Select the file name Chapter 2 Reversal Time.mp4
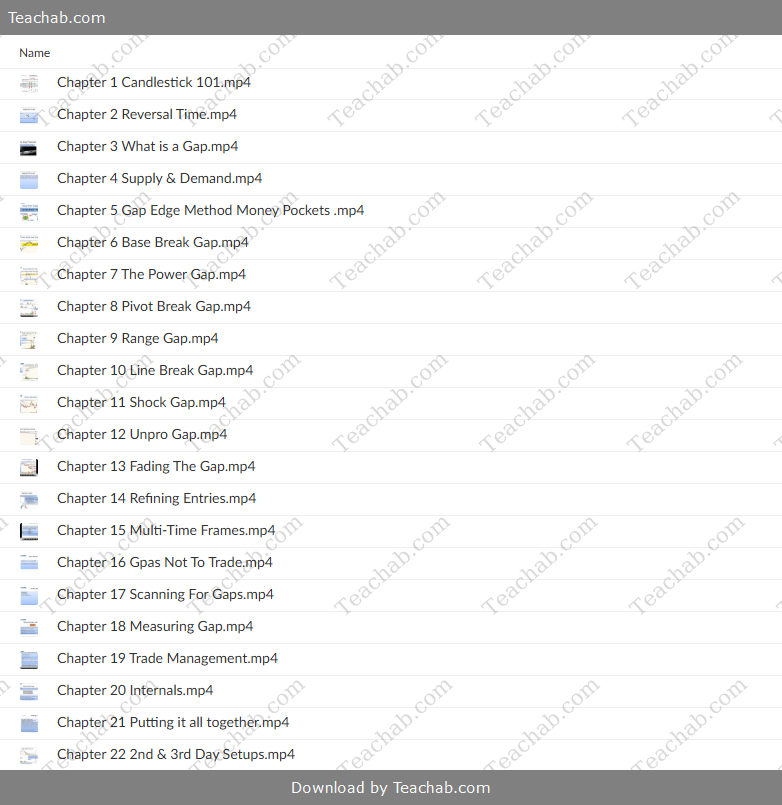This screenshot has width=782, height=805. (147, 114)
